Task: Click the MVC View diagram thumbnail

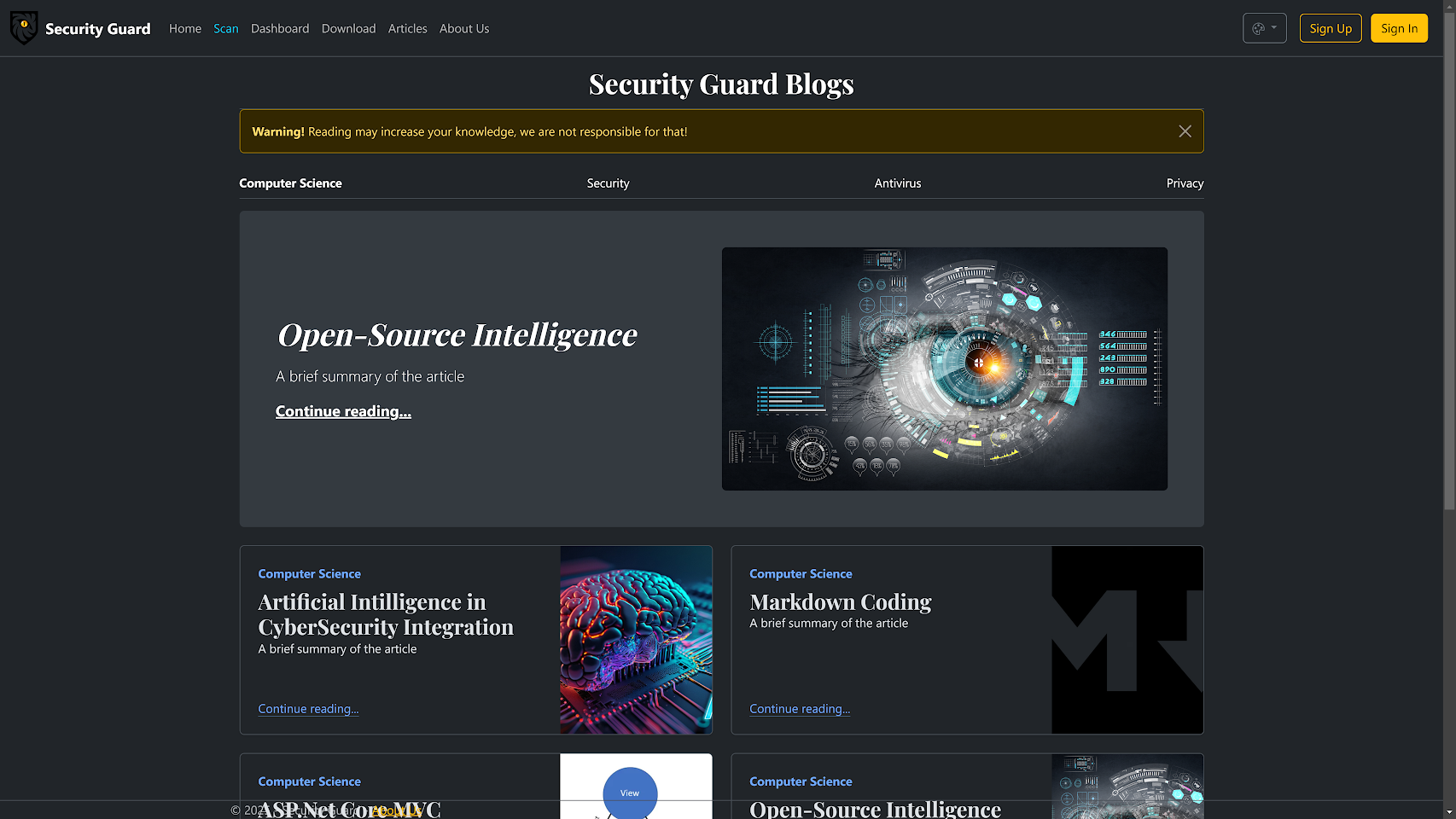Action: 636,787
